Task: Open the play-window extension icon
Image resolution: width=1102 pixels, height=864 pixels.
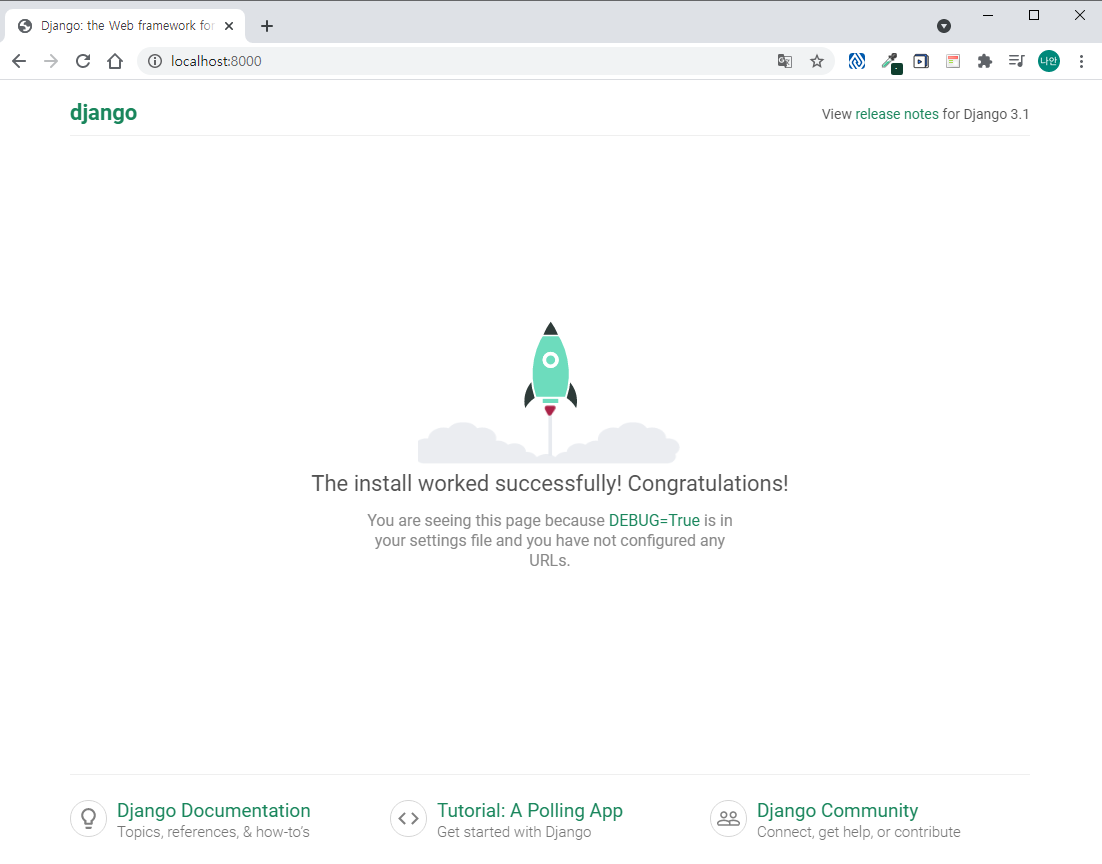Action: [x=921, y=61]
